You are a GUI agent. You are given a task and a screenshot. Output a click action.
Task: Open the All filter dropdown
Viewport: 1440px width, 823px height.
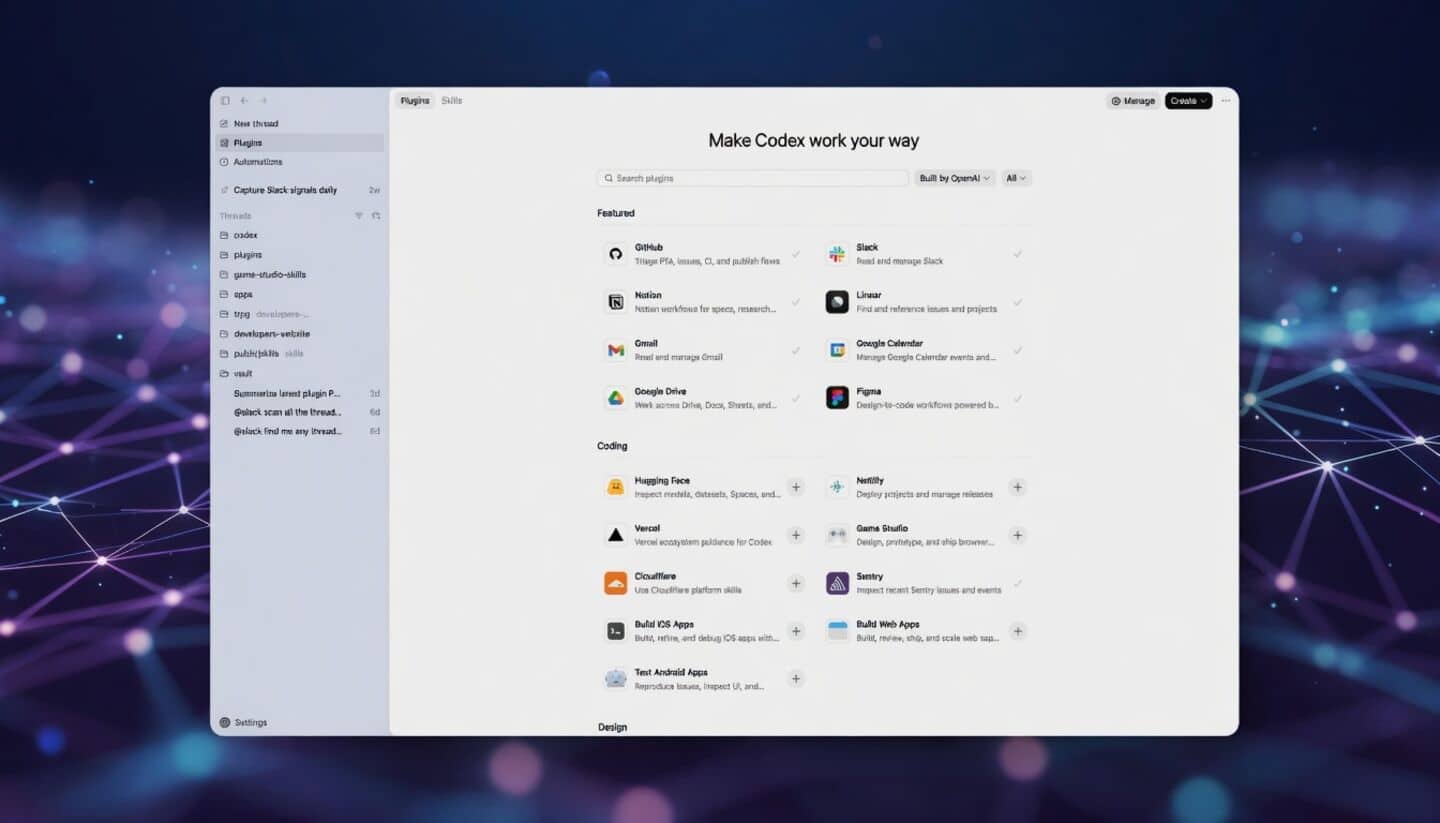click(1016, 178)
